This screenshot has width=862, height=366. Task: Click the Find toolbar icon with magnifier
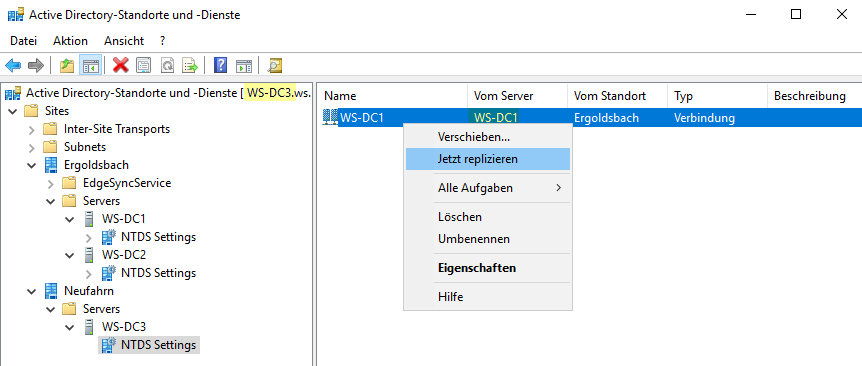pos(274,66)
